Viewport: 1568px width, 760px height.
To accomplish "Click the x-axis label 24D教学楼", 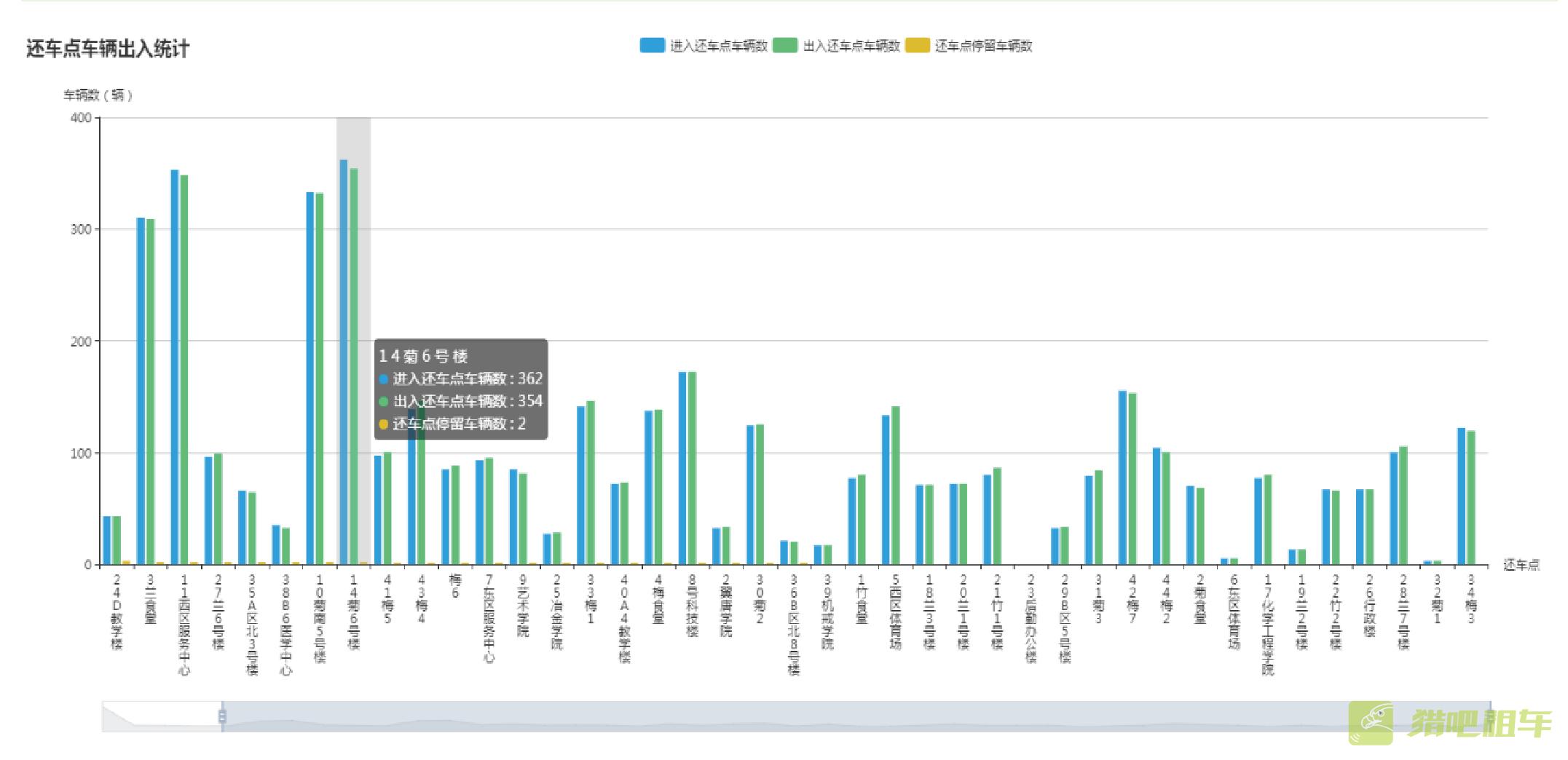I will (x=117, y=612).
